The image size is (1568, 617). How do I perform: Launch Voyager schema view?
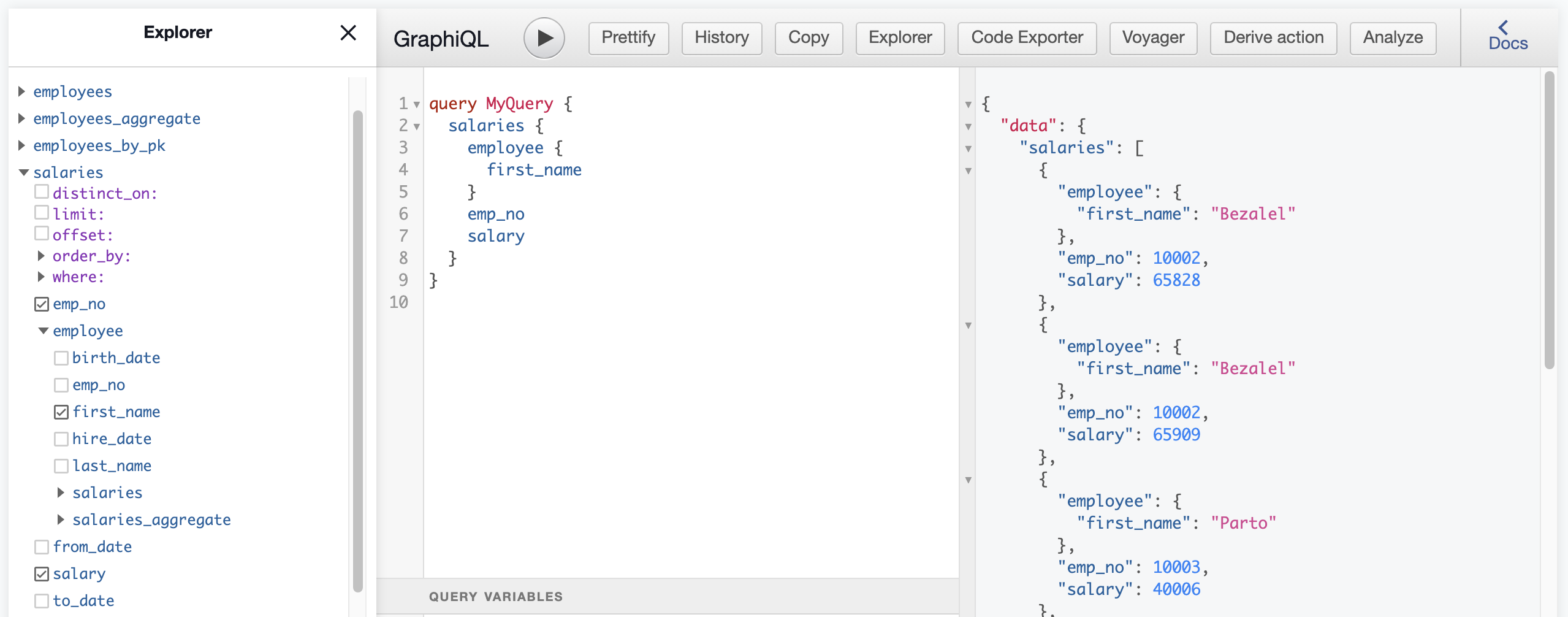[x=1153, y=38]
